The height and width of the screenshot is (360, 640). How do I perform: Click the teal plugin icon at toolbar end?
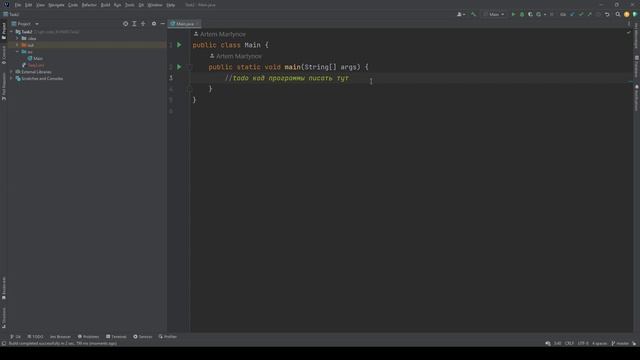635,14
